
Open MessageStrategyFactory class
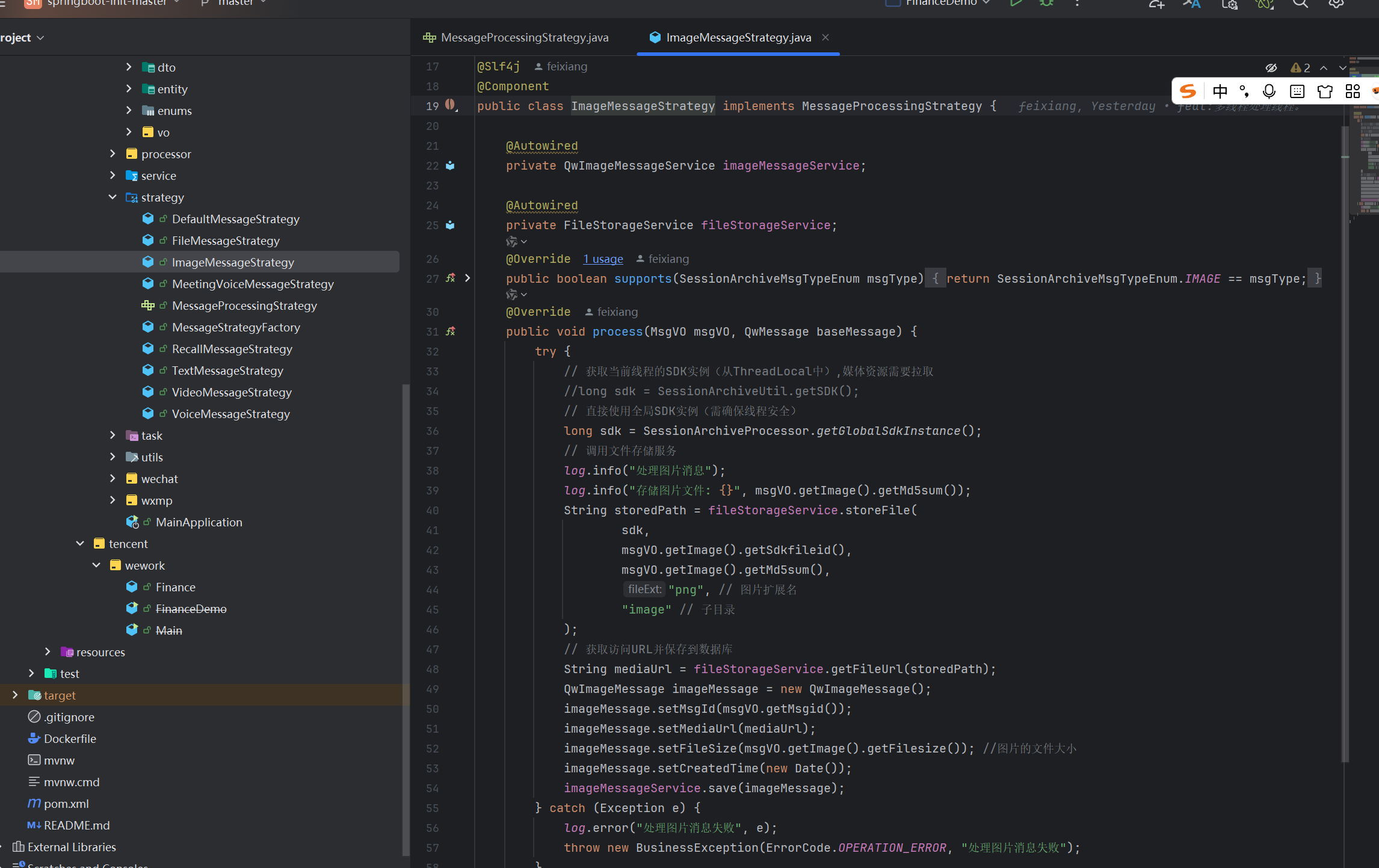[236, 327]
